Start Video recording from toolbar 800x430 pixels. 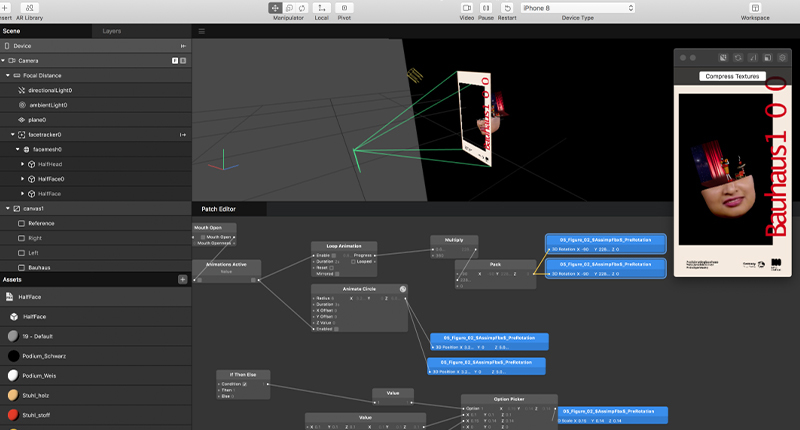tap(466, 8)
